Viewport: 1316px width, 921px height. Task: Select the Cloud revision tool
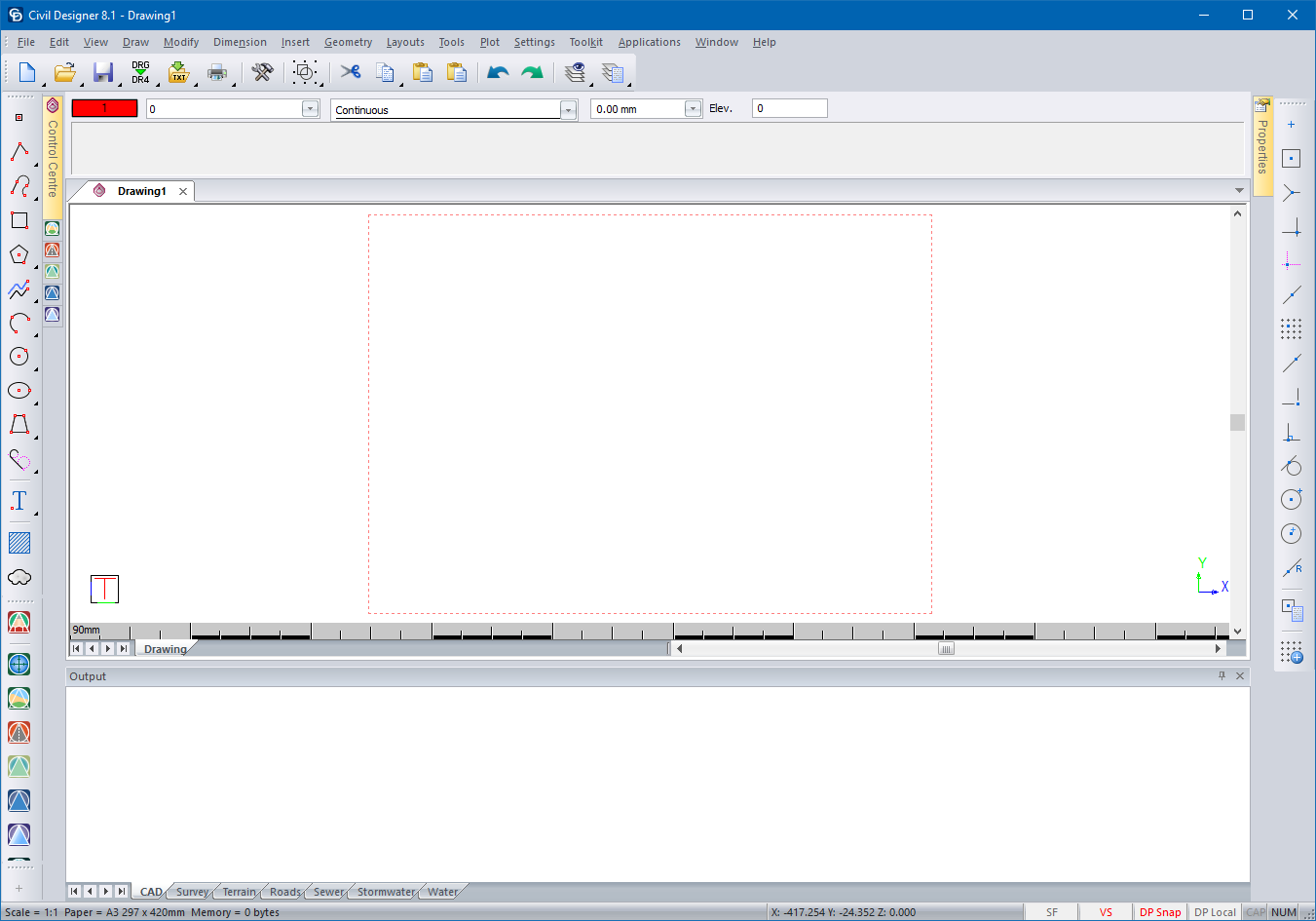19,577
